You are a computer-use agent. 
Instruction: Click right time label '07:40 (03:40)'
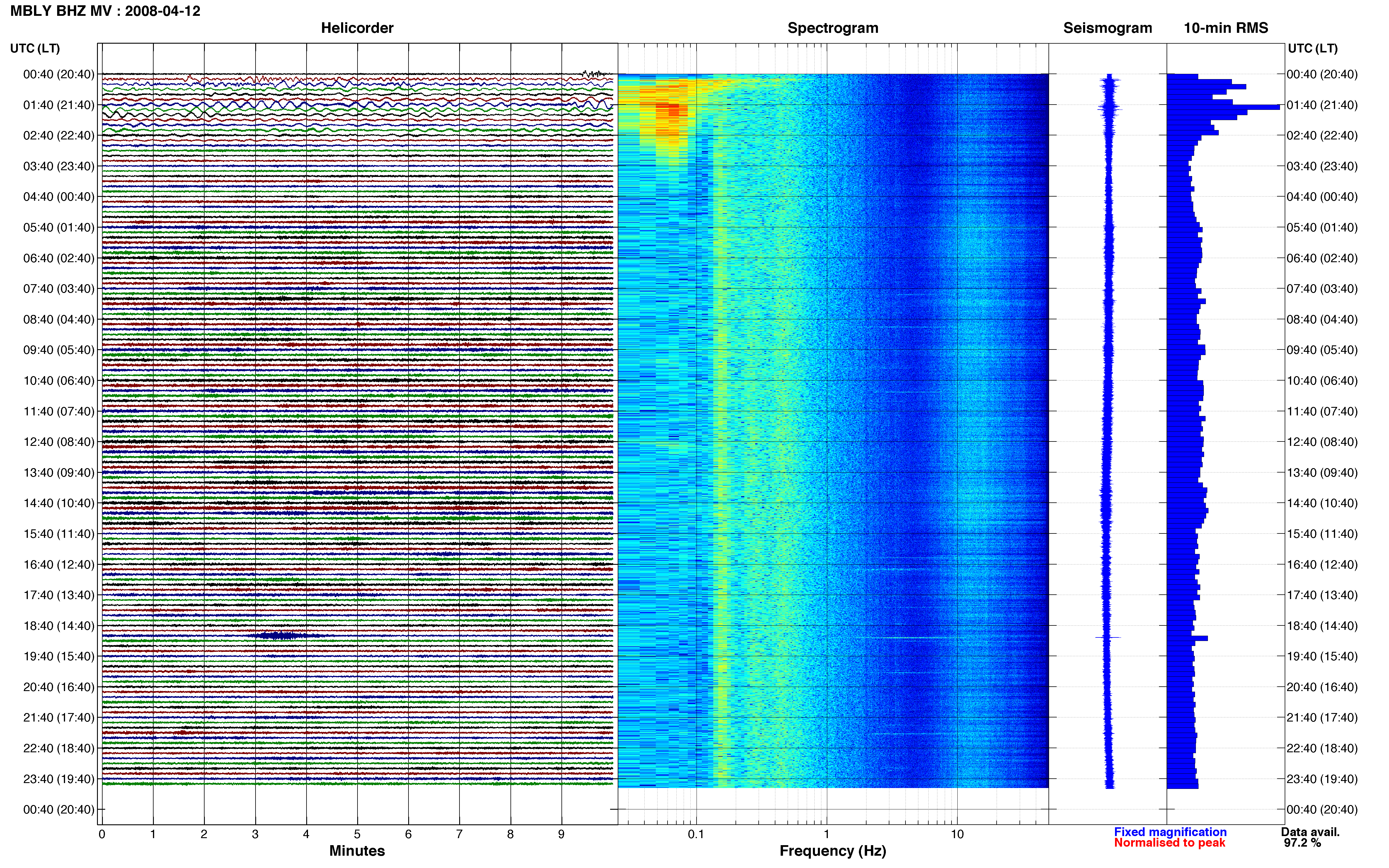point(1322,289)
